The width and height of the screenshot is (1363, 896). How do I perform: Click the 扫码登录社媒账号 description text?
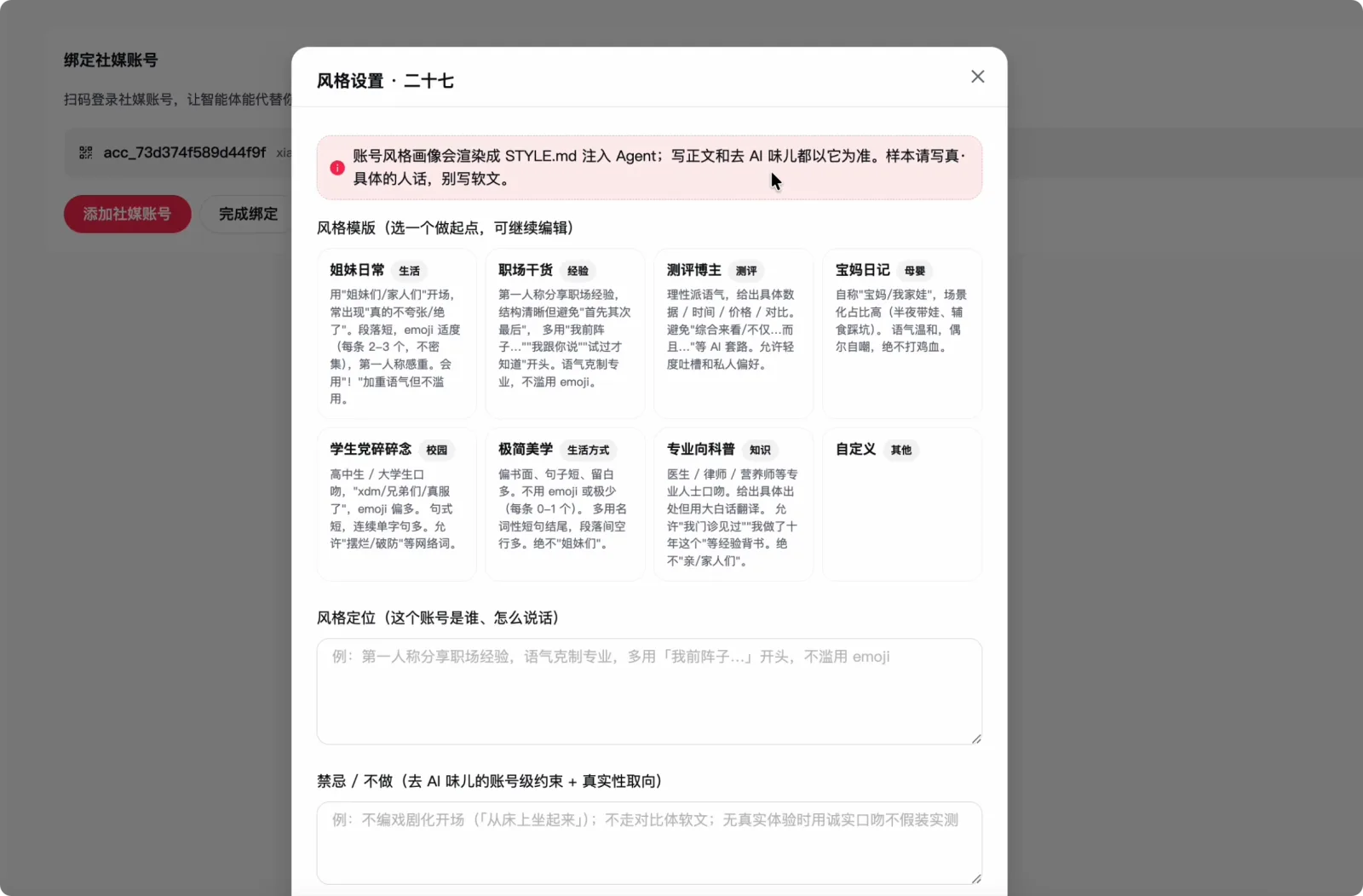(177, 100)
